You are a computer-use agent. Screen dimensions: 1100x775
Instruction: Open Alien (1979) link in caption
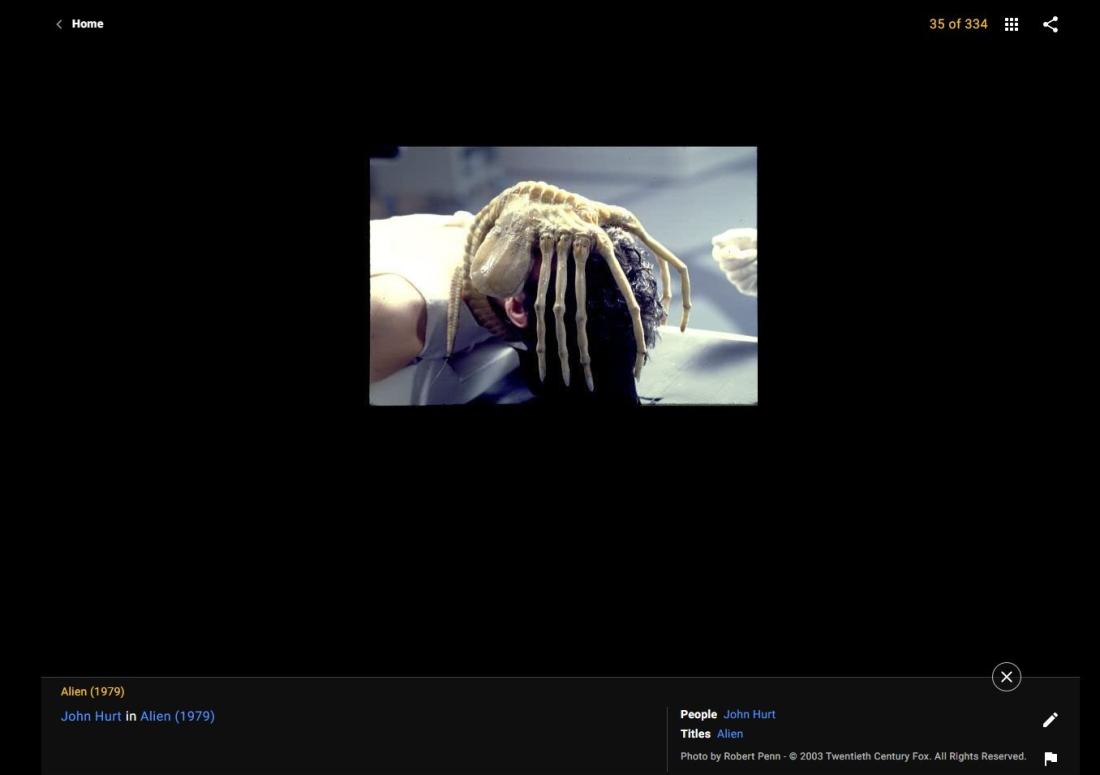coord(177,716)
